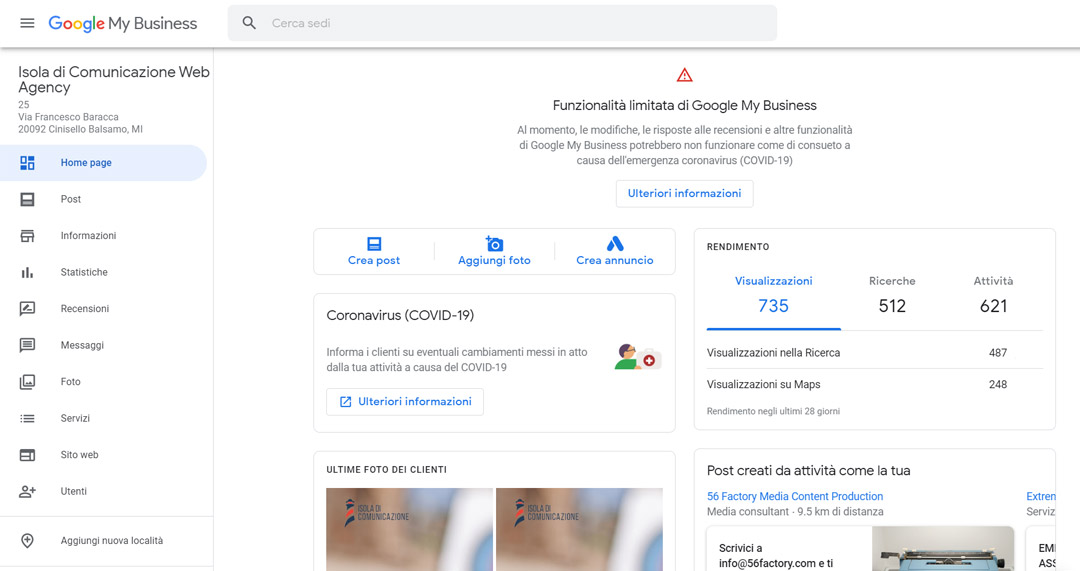Viewport: 1080px width, 571px height.
Task: Click the Informazioni storefront icon
Action: tap(27, 236)
